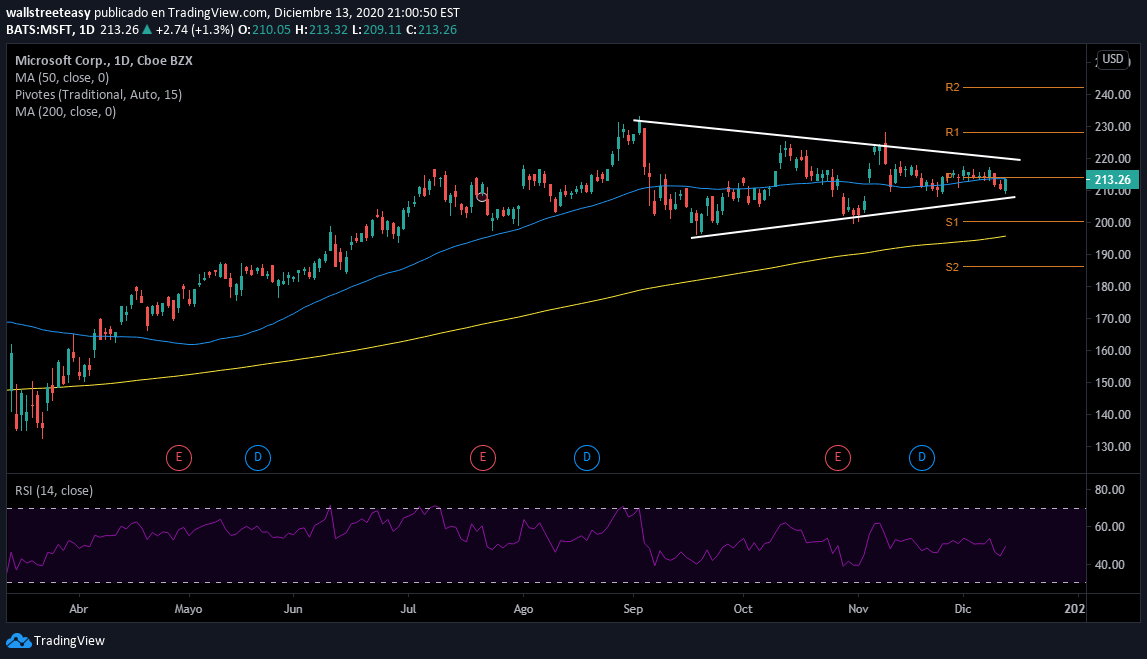
Task: Click the 190.00 price axis label
Action: 1113,255
